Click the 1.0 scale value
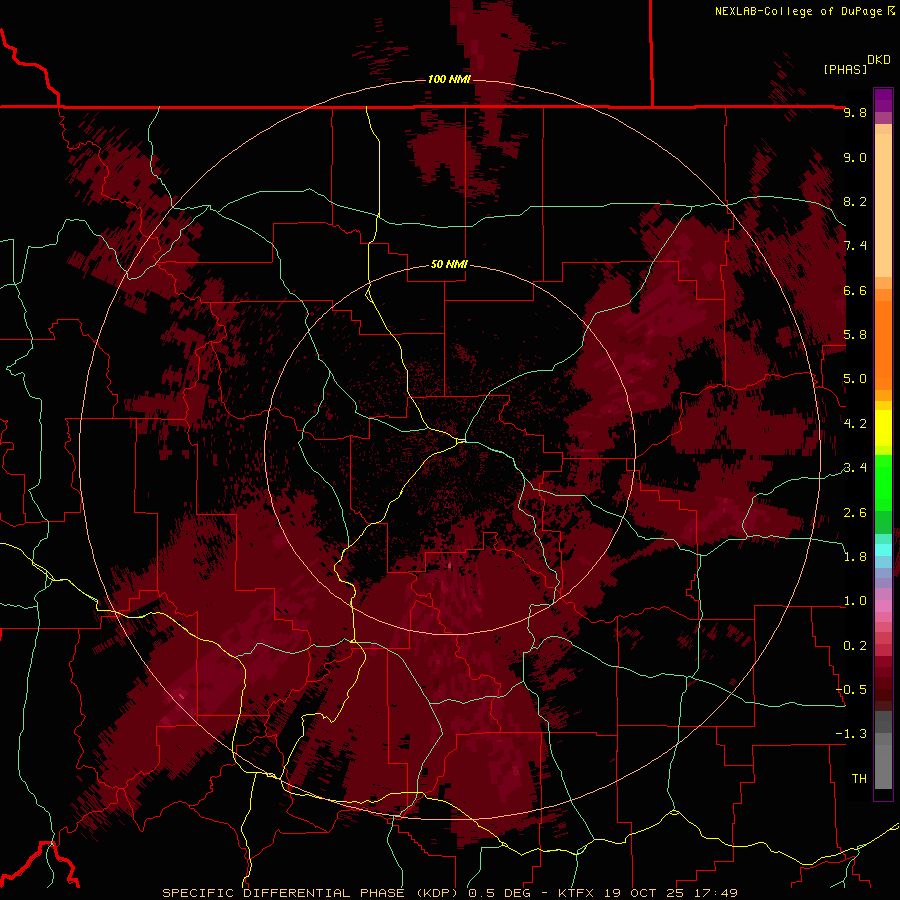The height and width of the screenshot is (900, 900). pos(855,602)
